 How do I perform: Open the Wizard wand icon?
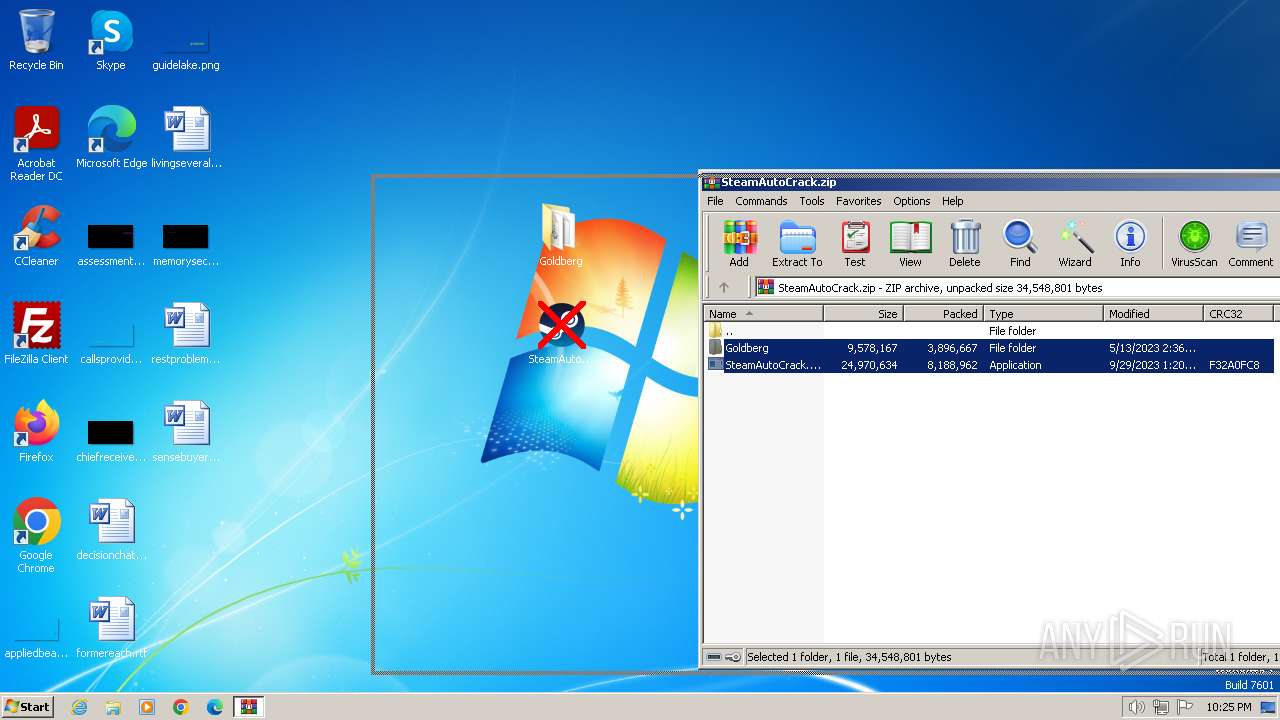click(x=1075, y=244)
